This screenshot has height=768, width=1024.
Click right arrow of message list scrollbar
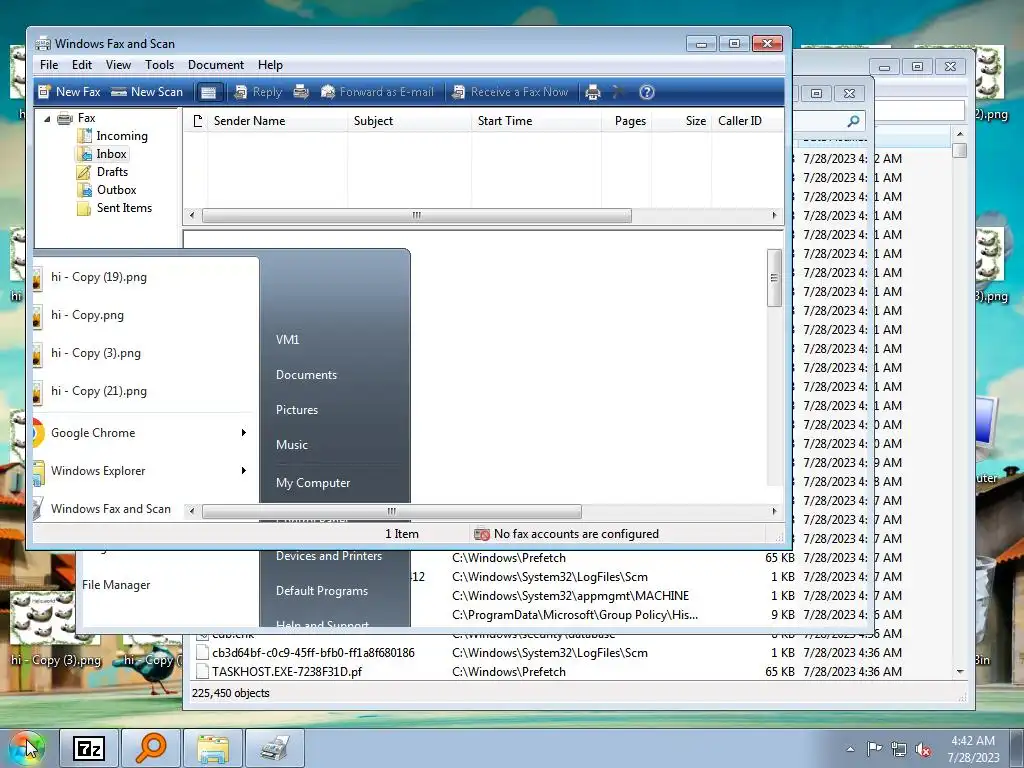tap(774, 216)
